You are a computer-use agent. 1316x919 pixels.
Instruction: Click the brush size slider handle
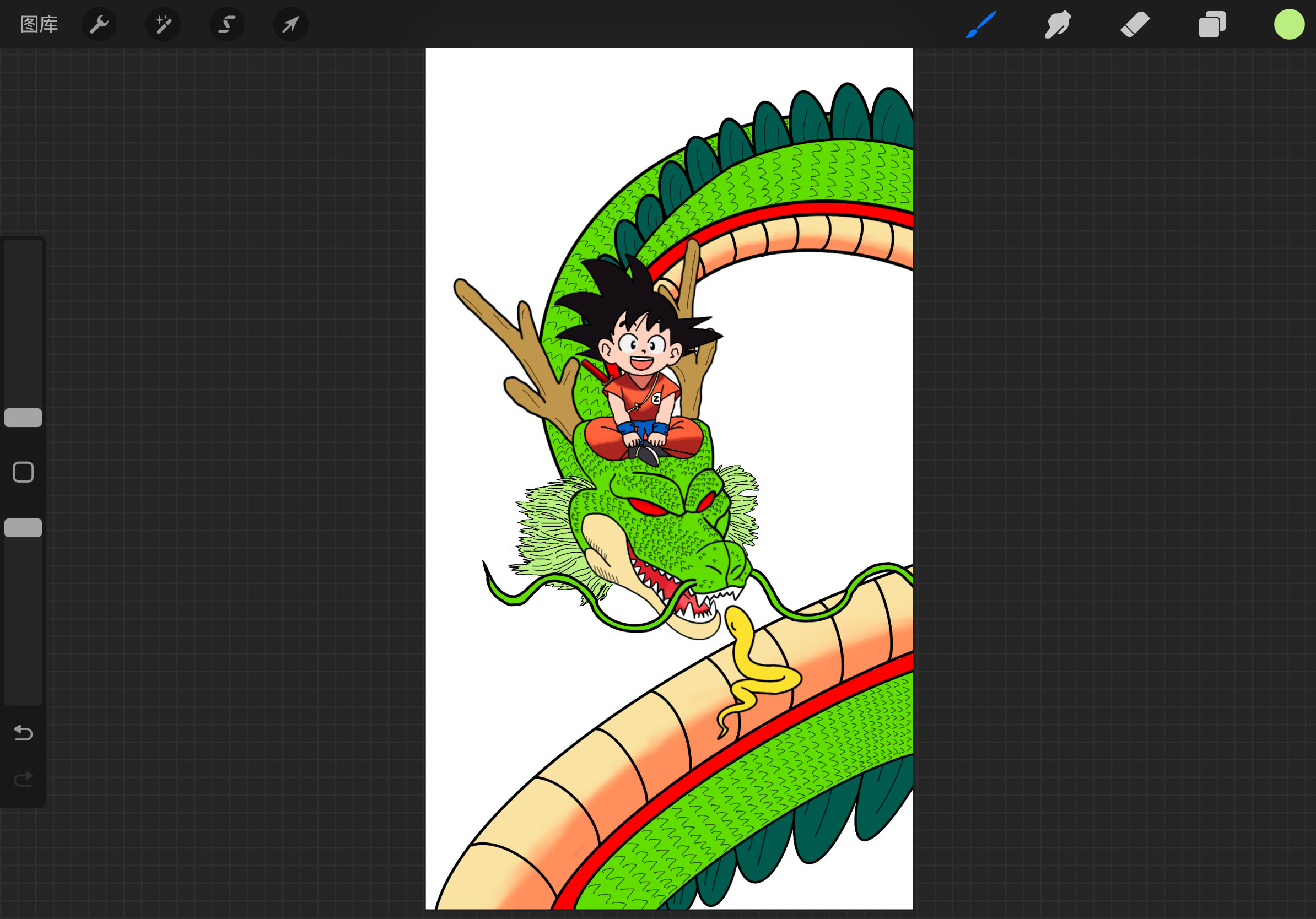coord(23,418)
